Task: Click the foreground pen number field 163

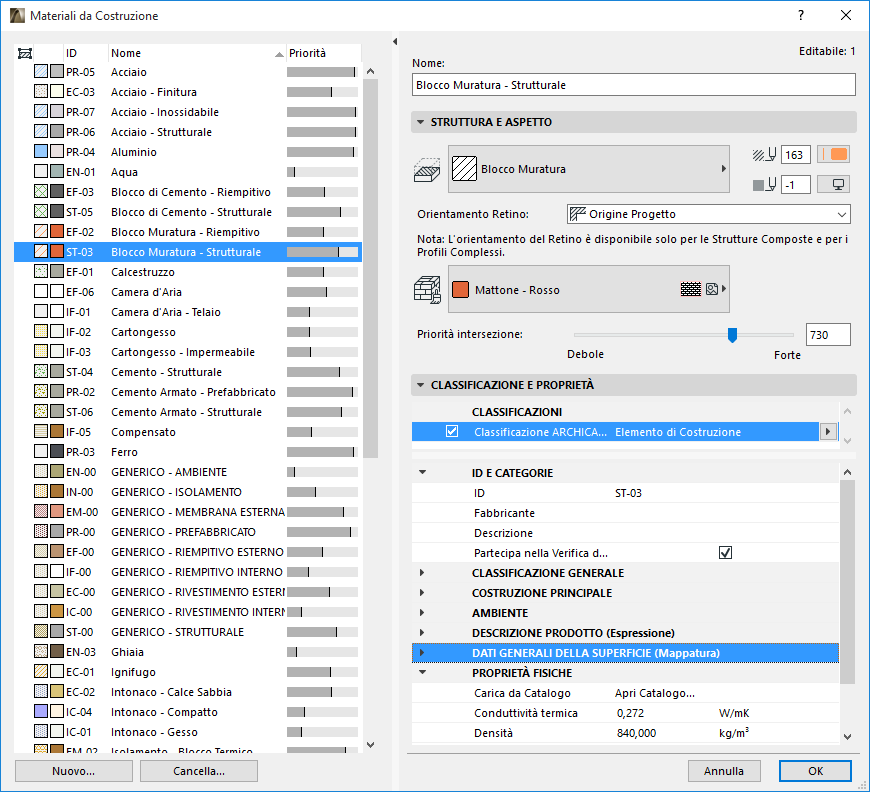Action: (x=796, y=155)
